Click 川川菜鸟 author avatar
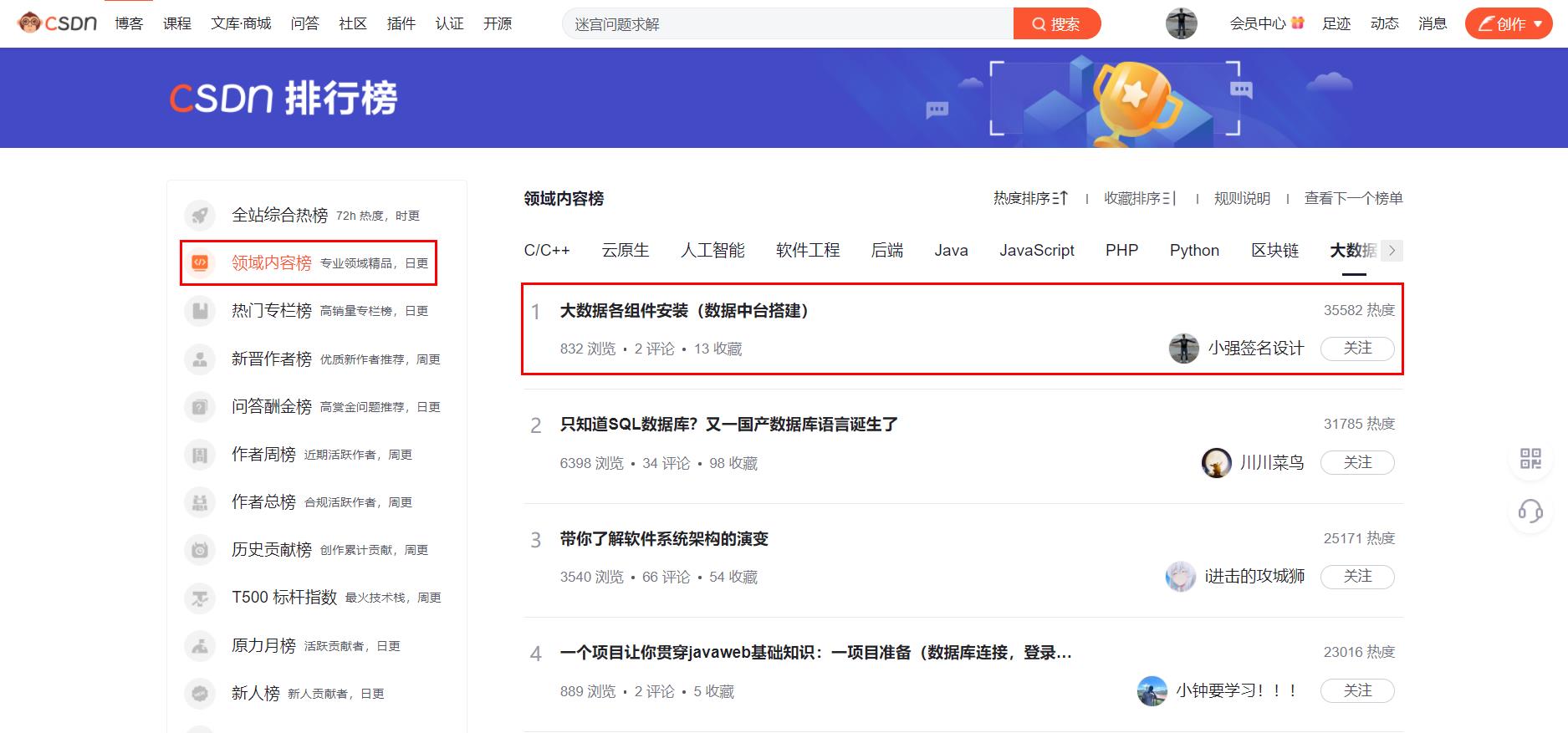The width and height of the screenshot is (1568, 733). point(1216,462)
